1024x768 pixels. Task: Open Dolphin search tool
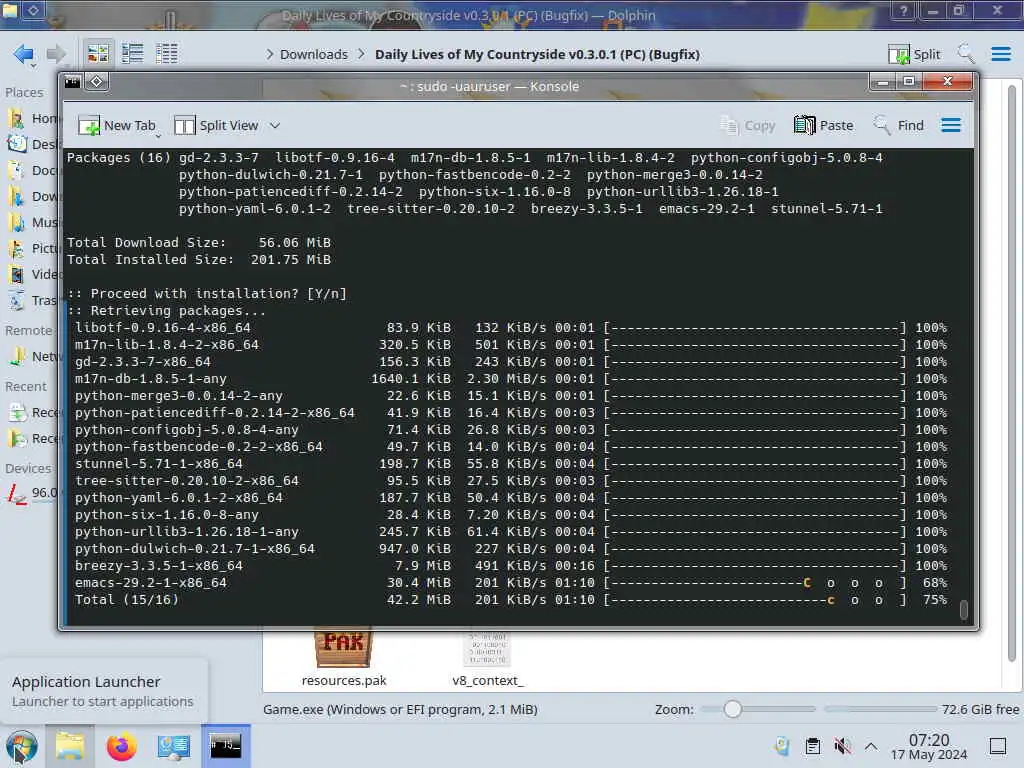[966, 54]
